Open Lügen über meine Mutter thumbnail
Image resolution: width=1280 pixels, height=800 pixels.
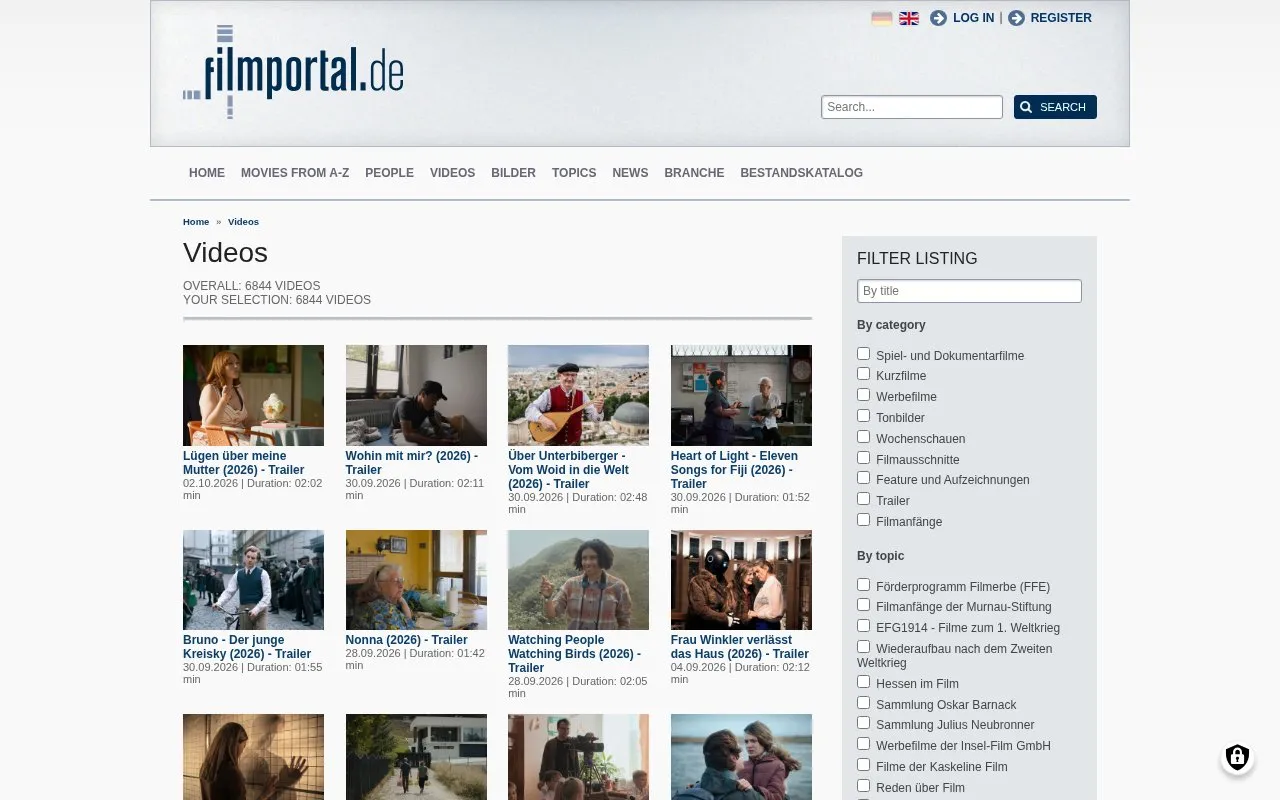tap(253, 395)
